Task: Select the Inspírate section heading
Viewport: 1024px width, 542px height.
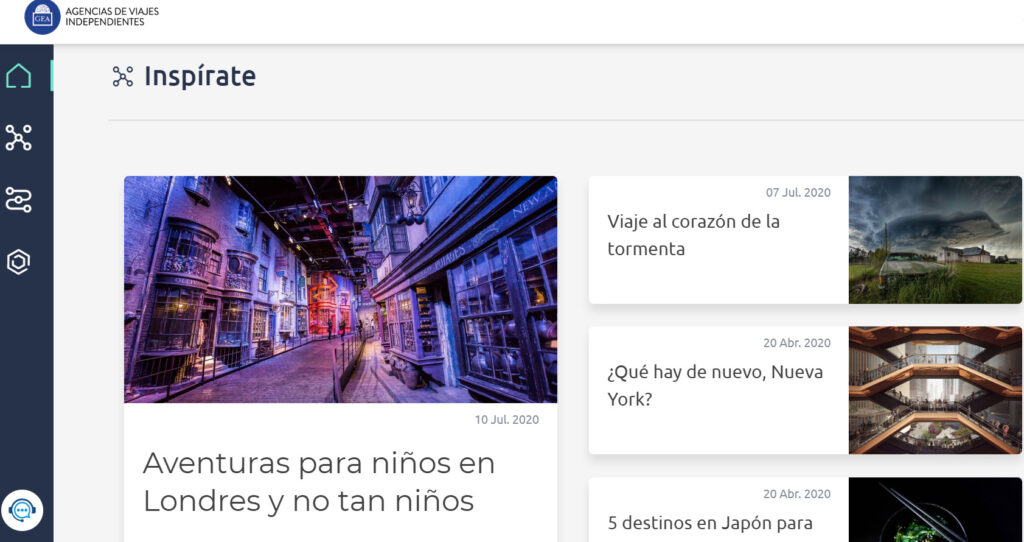Action: [x=199, y=76]
